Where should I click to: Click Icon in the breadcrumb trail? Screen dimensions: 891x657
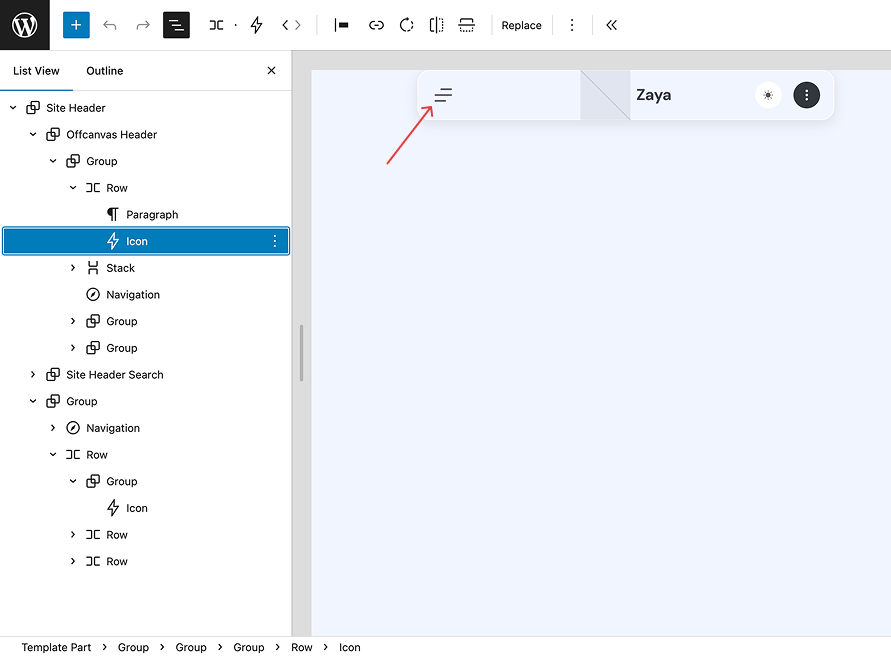tap(349, 647)
